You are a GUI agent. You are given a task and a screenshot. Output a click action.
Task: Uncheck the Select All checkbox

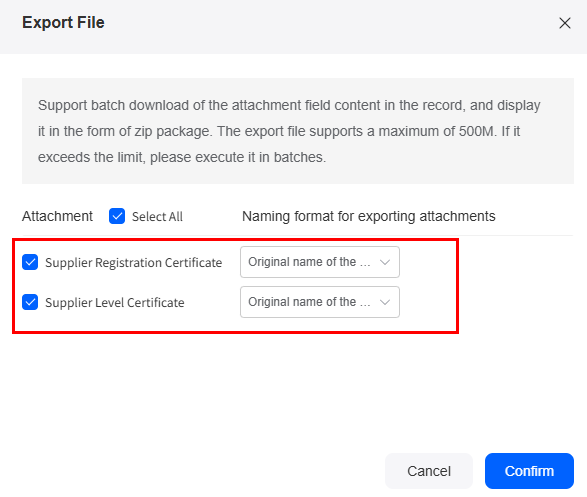click(x=117, y=216)
